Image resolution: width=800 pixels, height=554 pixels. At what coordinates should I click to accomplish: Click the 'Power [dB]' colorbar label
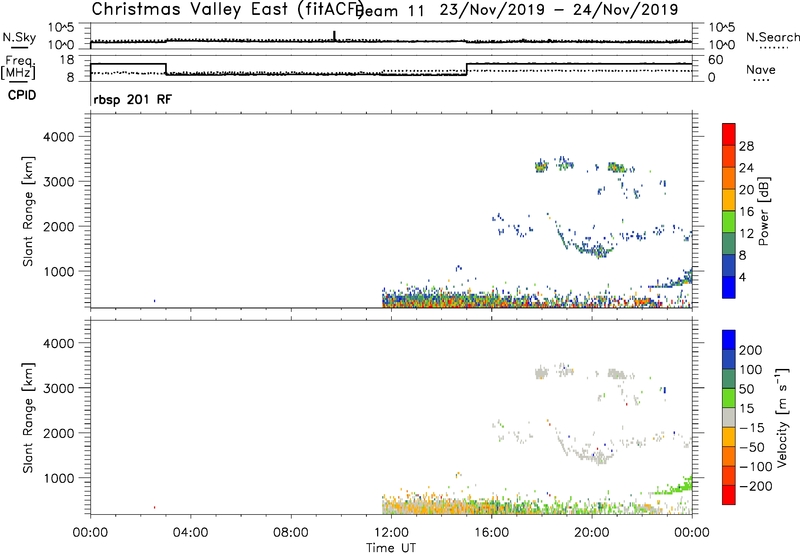pos(763,211)
